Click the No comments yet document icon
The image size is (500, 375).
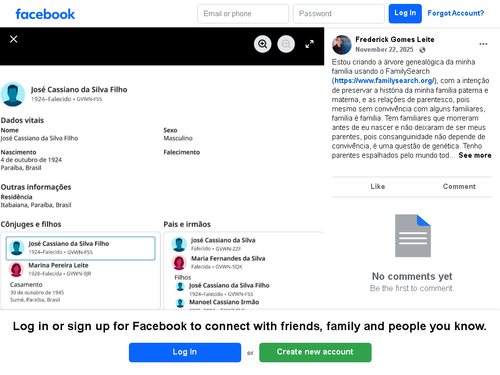[413, 236]
